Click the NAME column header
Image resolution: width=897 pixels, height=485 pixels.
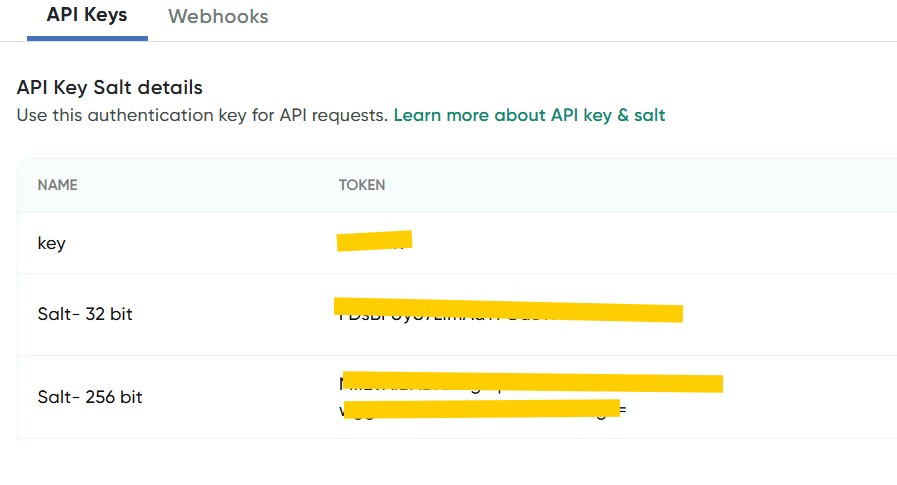pos(57,185)
